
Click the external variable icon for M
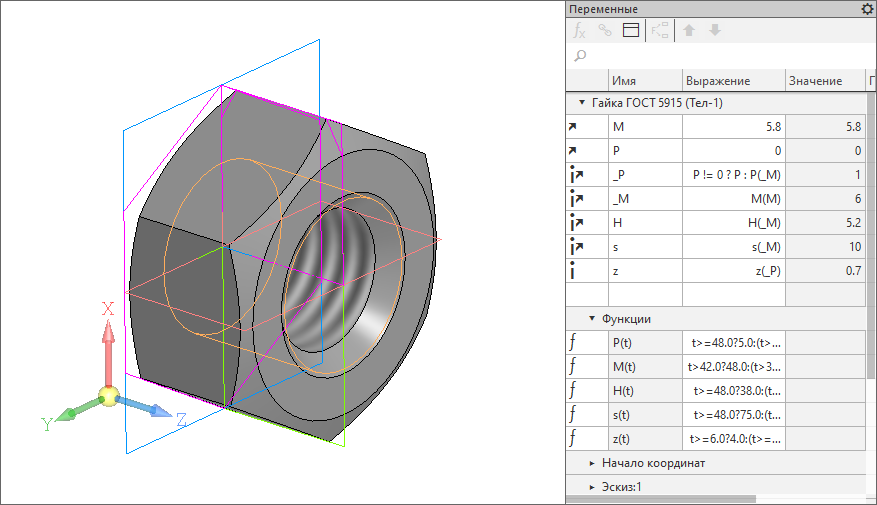point(573,127)
